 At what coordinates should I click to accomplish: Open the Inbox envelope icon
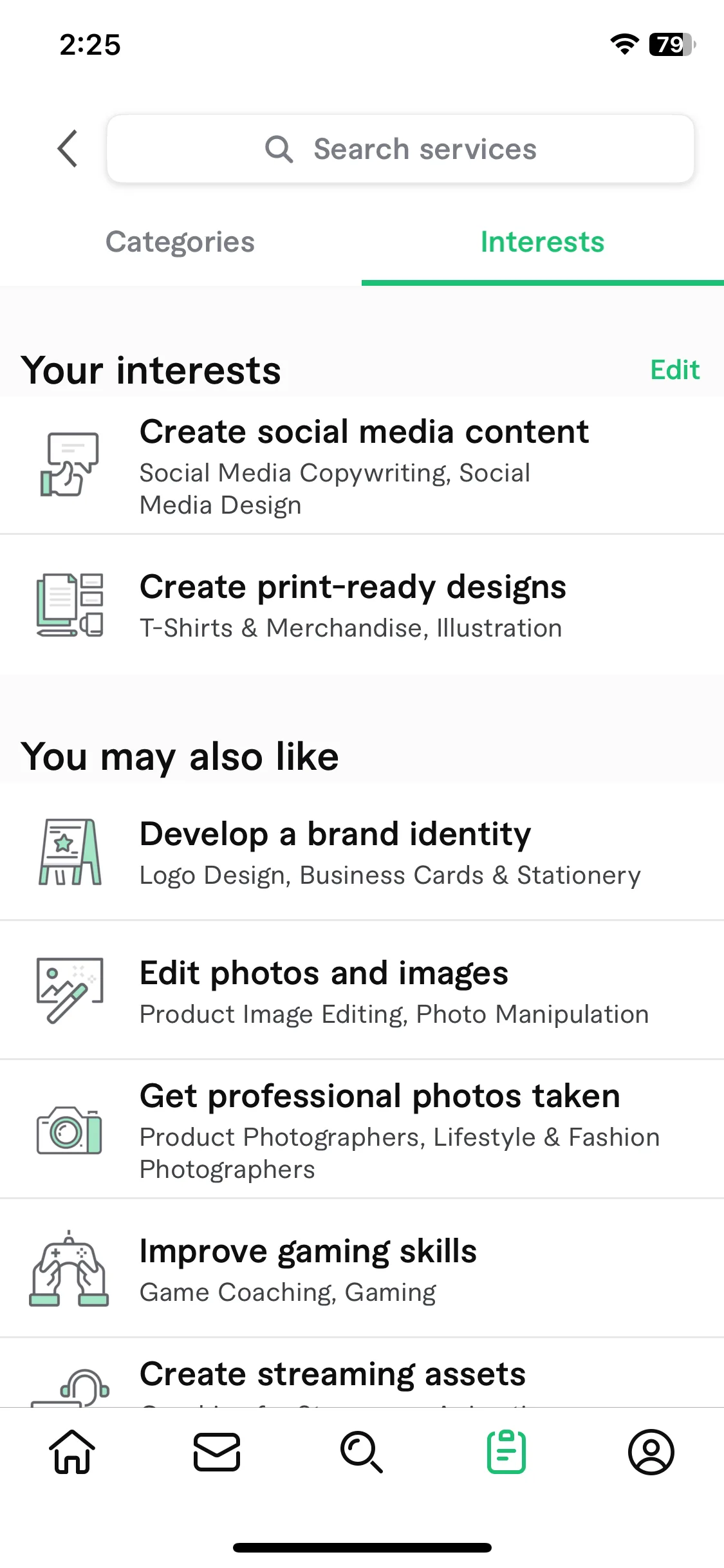pyautogui.click(x=217, y=1452)
